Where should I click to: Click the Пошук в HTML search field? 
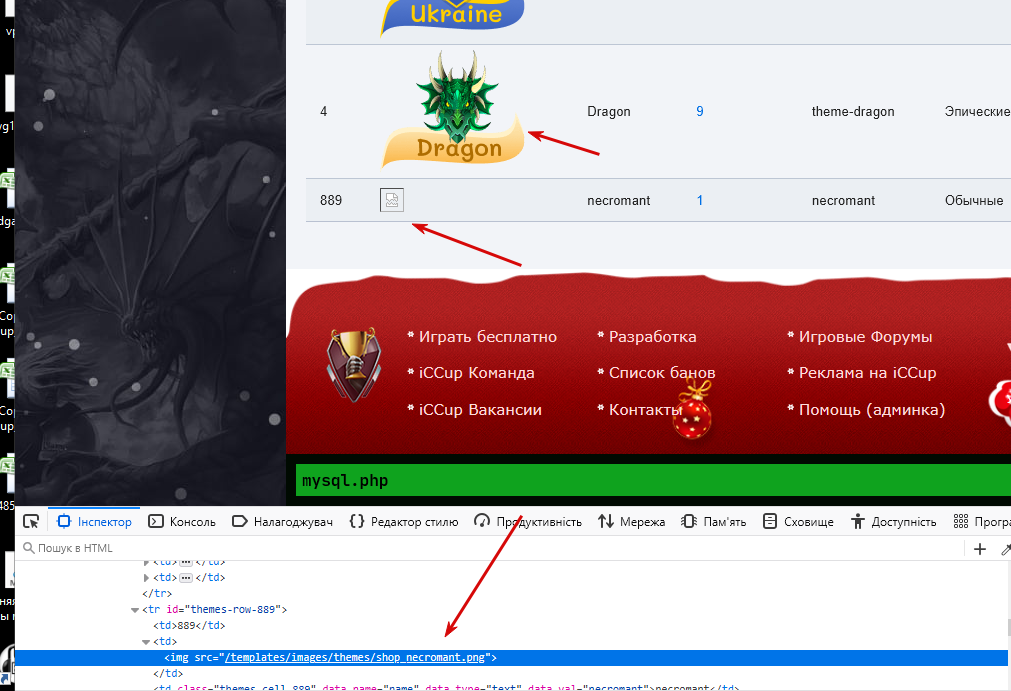[490, 548]
